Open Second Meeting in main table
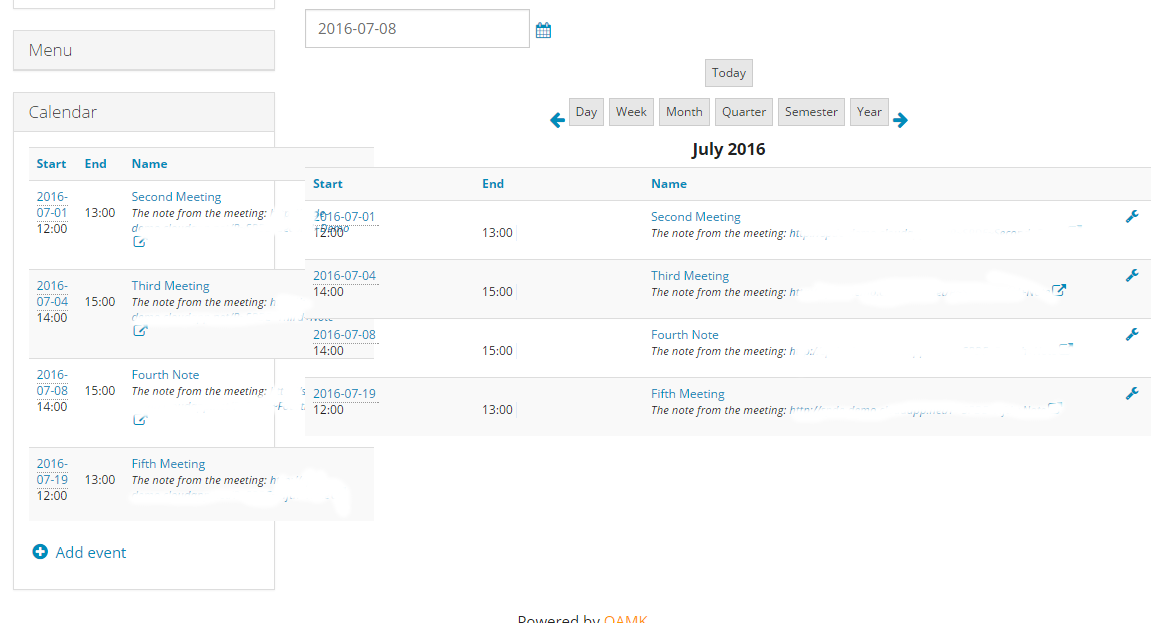Image resolution: width=1151 pixels, height=623 pixels. 695,216
